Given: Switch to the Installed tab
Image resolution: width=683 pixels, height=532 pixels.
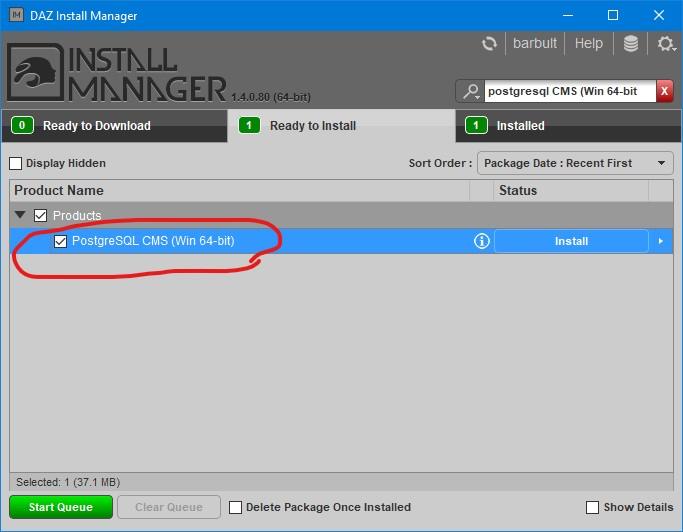Looking at the screenshot, I should pyautogui.click(x=568, y=126).
